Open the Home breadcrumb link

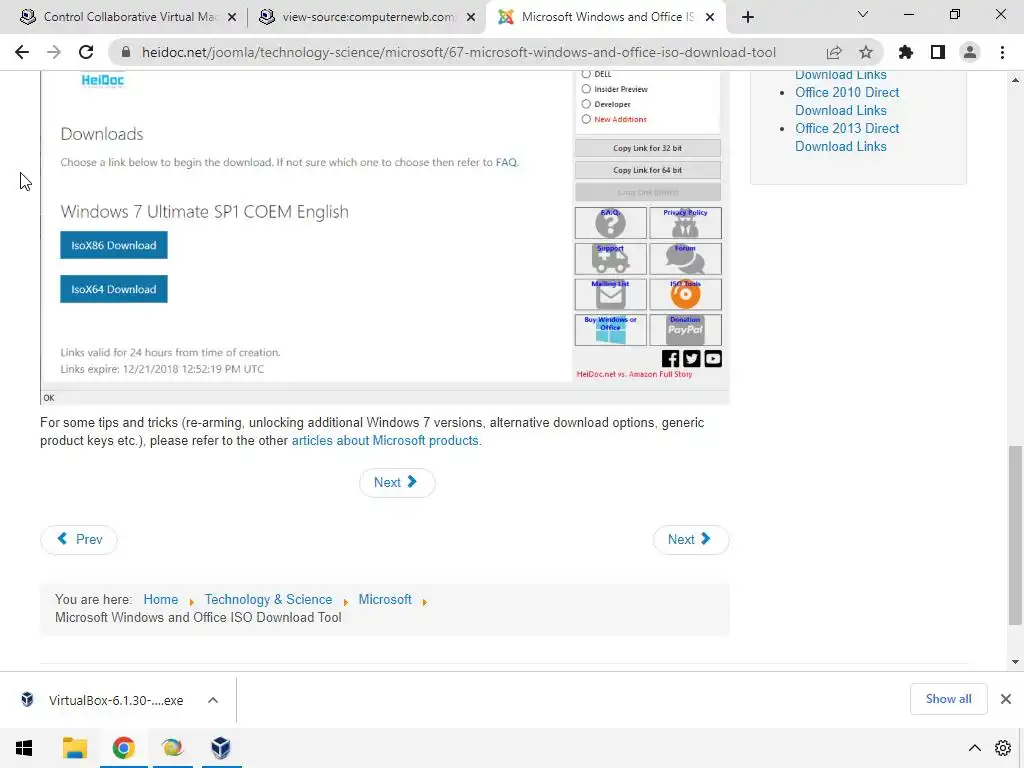pyautogui.click(x=161, y=600)
